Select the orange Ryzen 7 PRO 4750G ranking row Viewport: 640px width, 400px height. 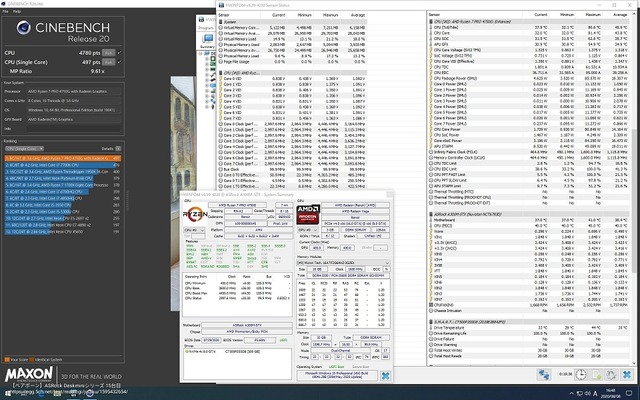(x=63, y=158)
